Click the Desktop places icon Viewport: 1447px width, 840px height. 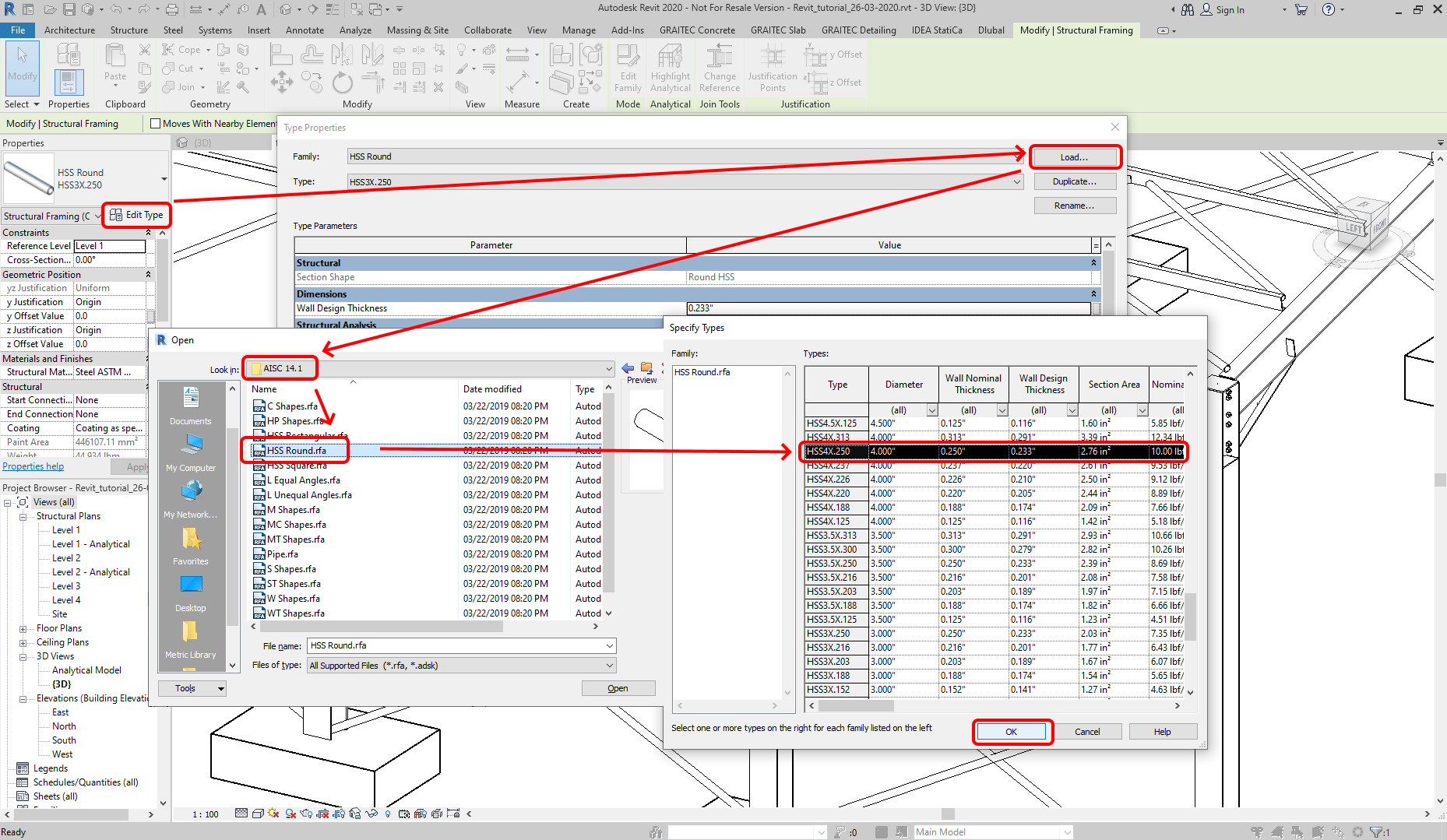pos(191,585)
